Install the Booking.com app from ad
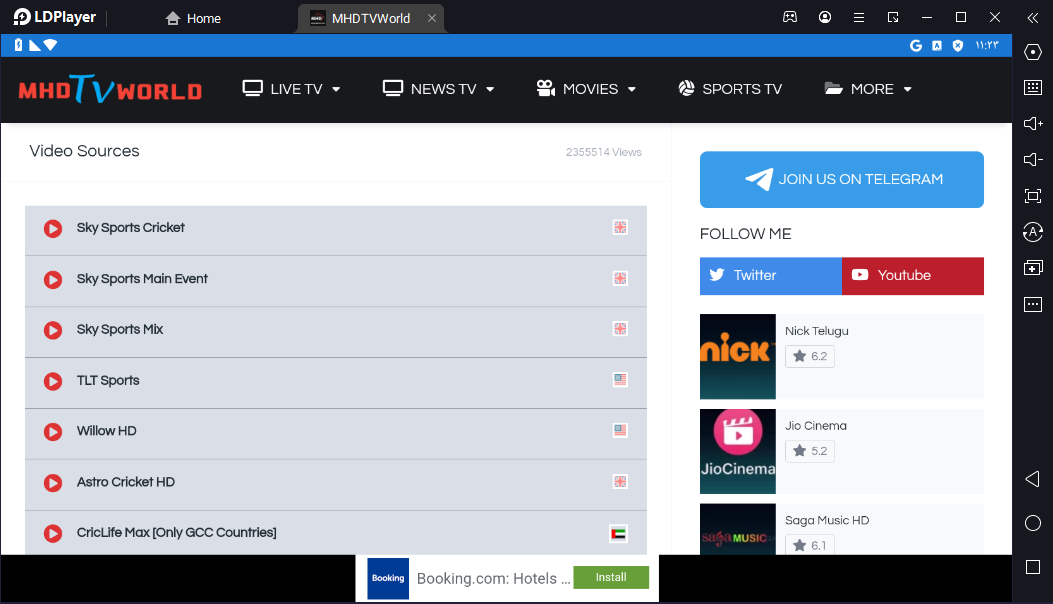Screen dimensions: 1053x604 [611, 577]
